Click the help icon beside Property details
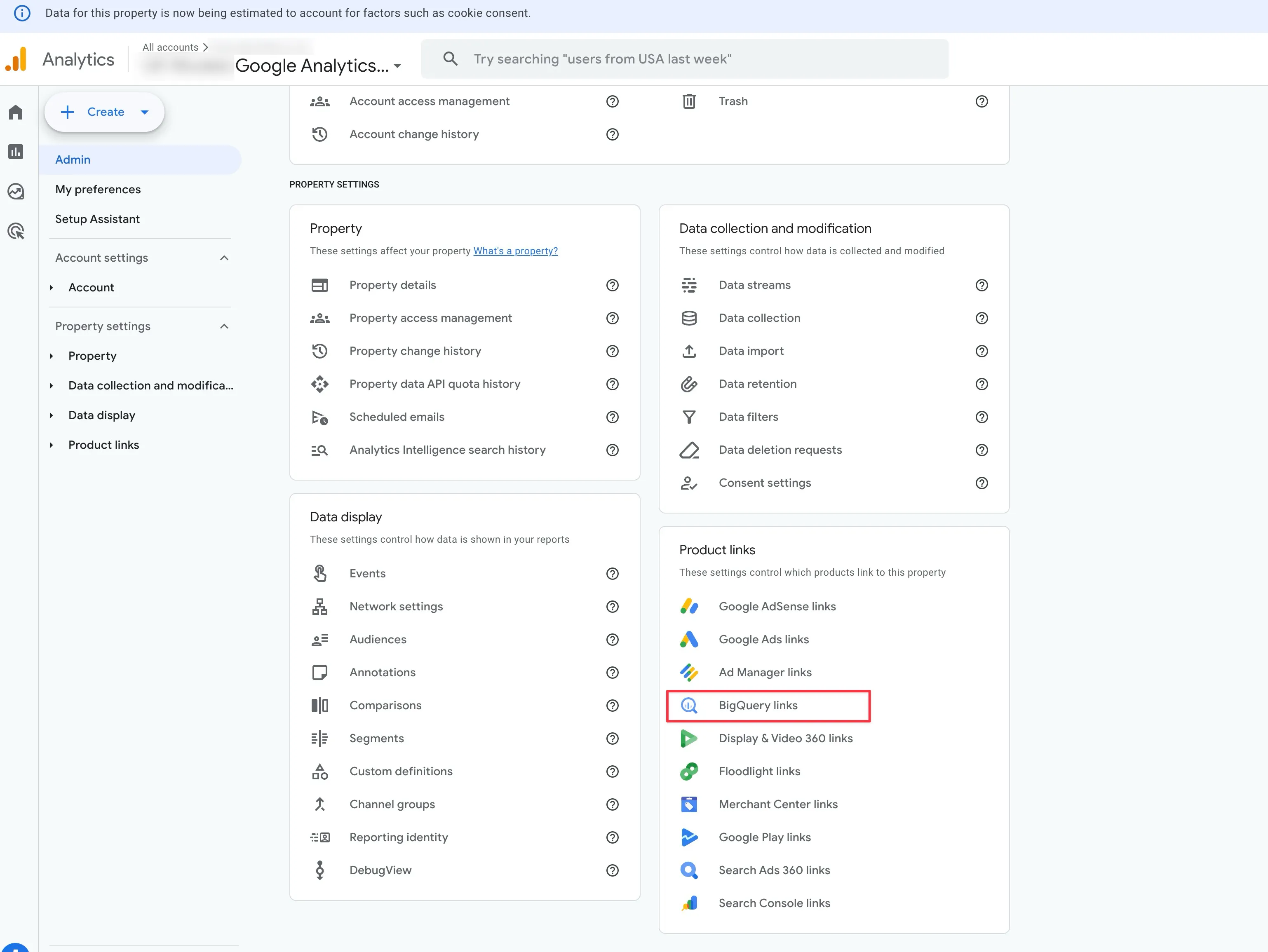 click(x=612, y=286)
